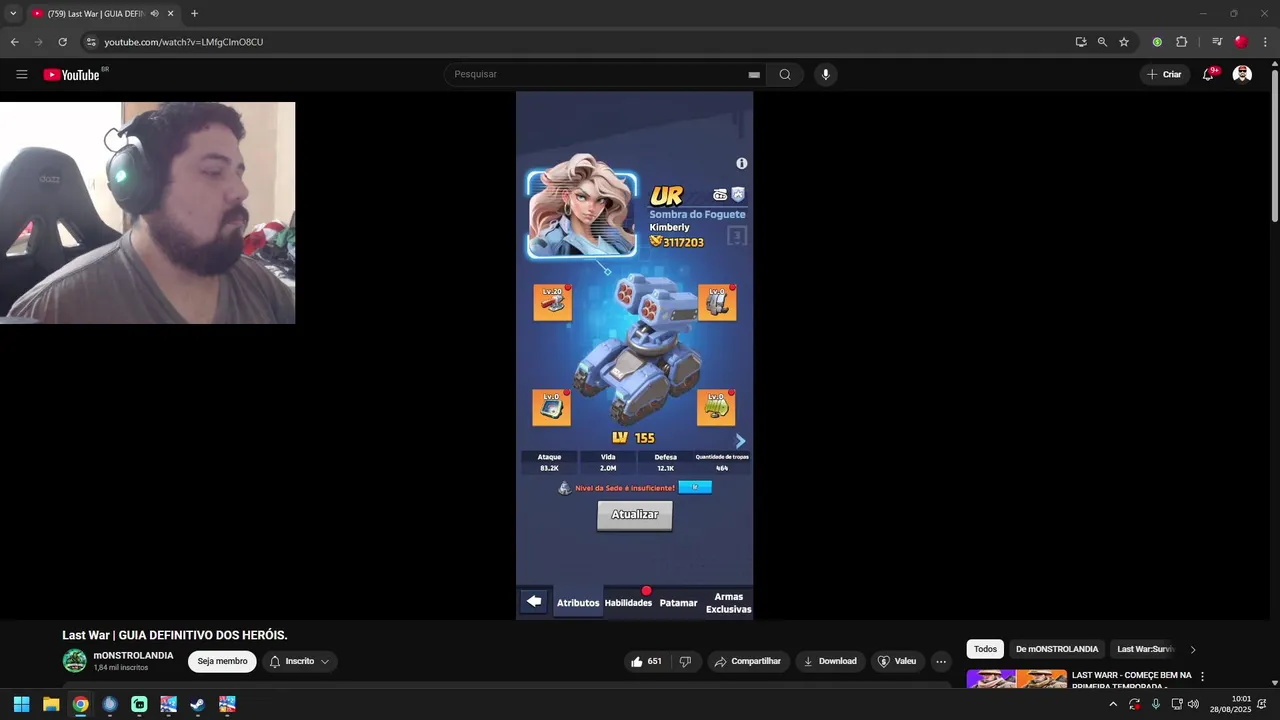Click the Seja membro button
Screen dimensions: 1280x720
tap(222, 661)
